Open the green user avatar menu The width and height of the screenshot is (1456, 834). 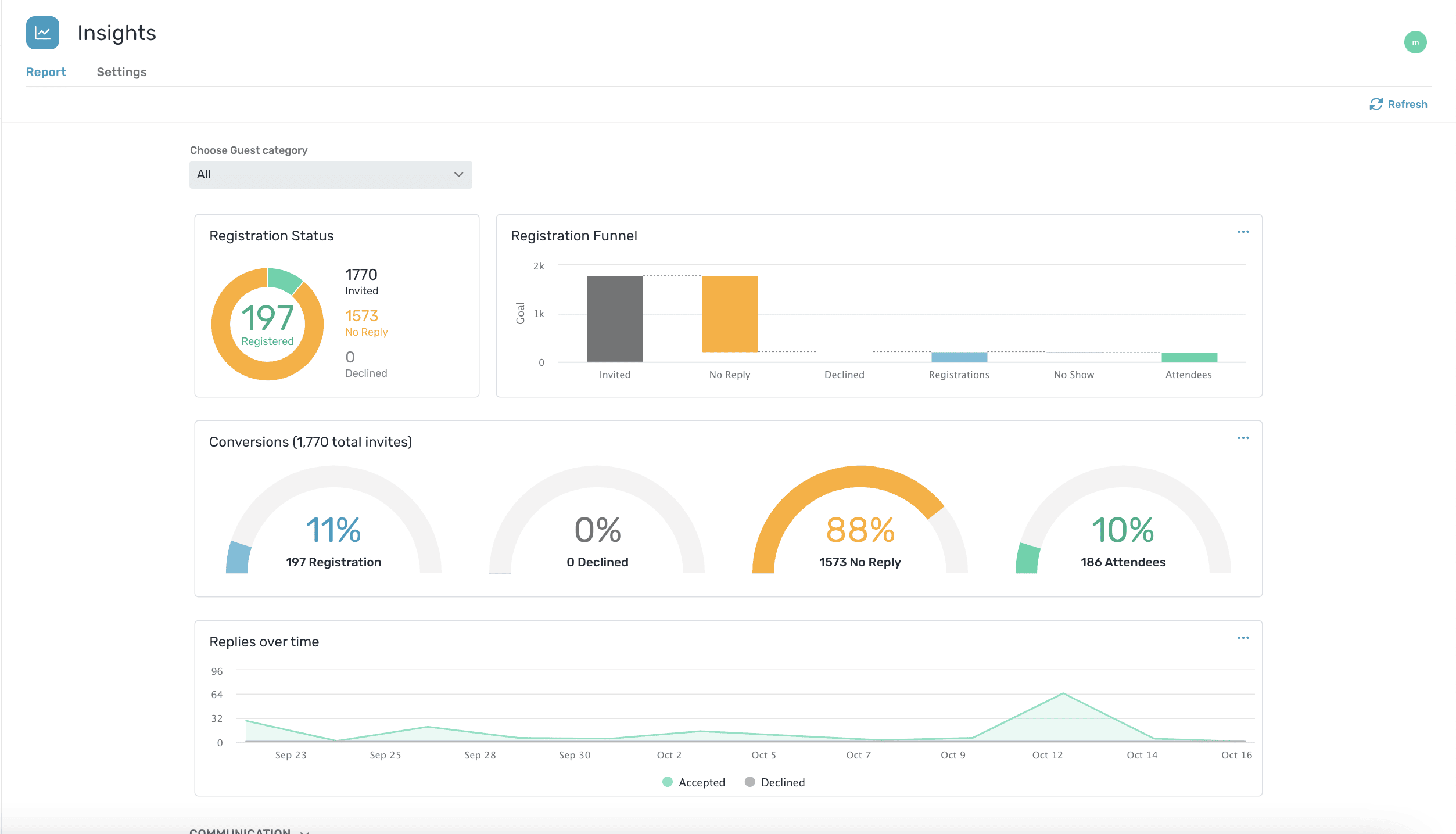pyautogui.click(x=1415, y=42)
